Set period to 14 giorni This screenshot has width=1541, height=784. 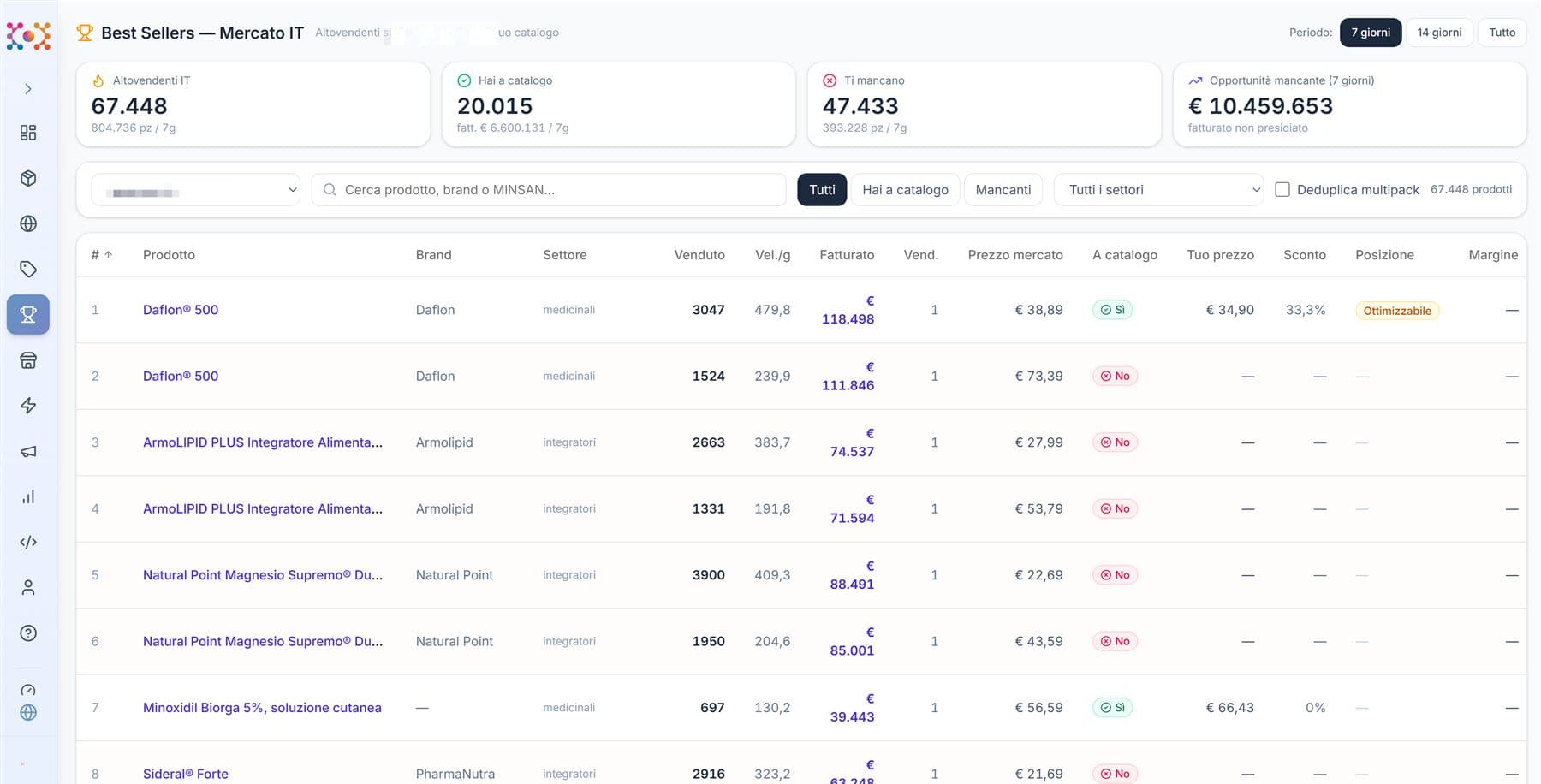[1439, 33]
